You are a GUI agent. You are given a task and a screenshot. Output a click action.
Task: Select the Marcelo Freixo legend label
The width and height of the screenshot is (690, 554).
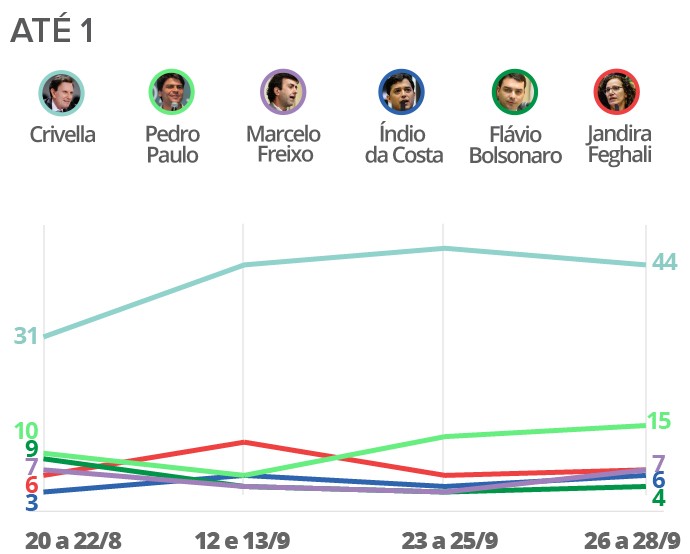[x=283, y=144]
